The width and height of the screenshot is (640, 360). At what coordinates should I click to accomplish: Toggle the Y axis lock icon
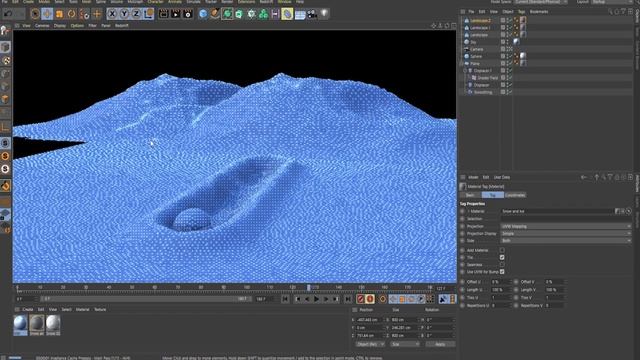124,14
